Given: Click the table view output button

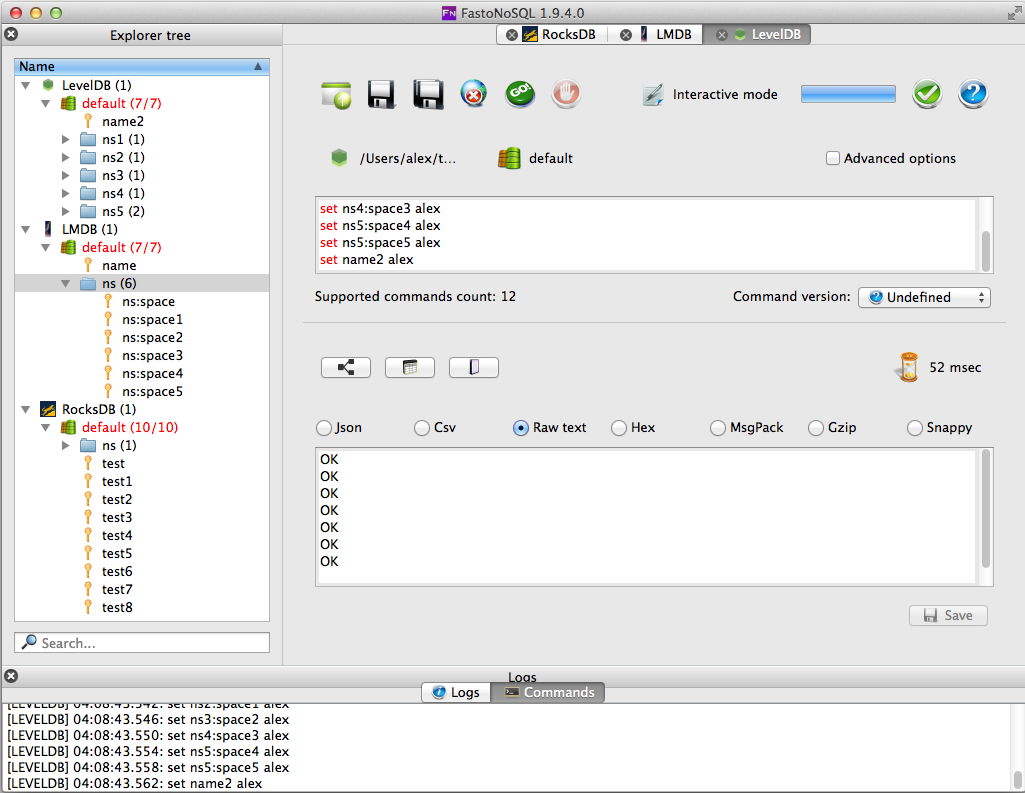Looking at the screenshot, I should pos(410,367).
